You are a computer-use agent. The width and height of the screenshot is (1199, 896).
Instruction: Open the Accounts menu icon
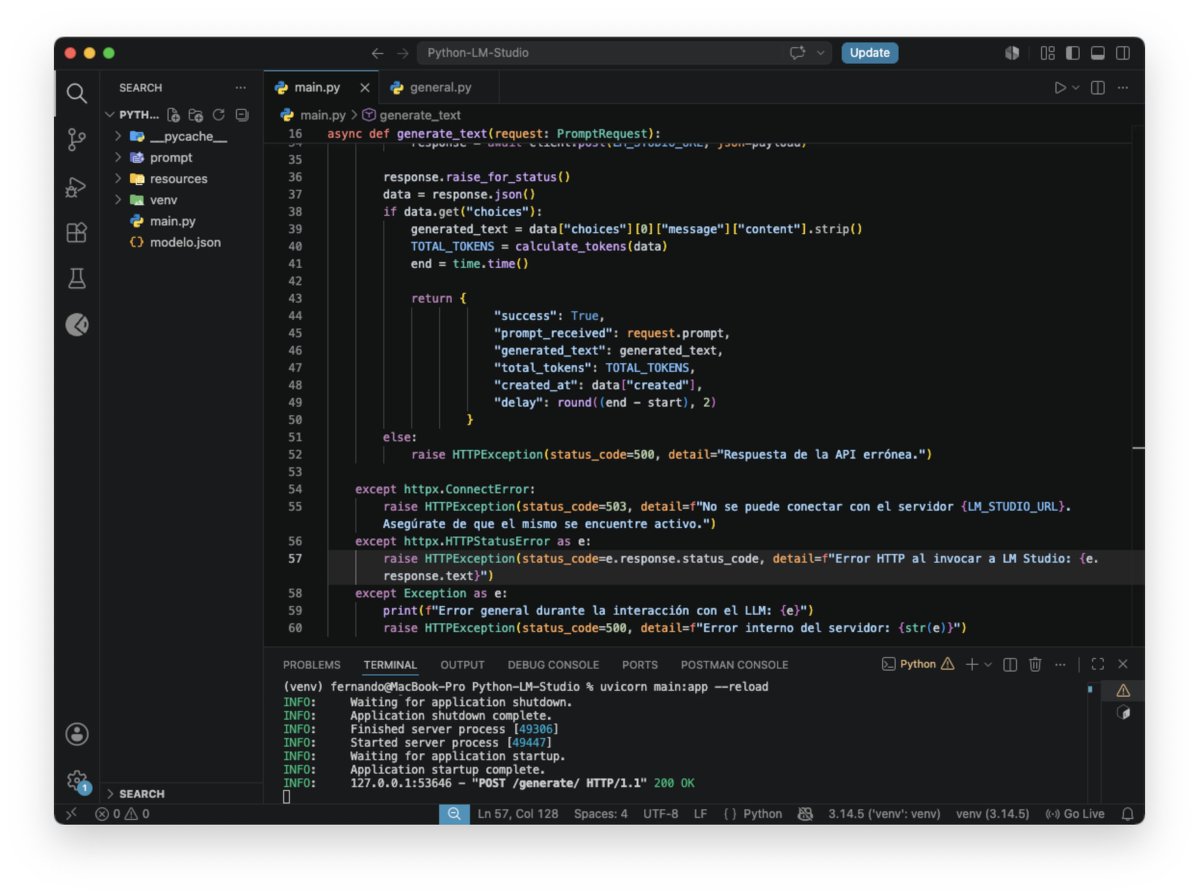76,734
